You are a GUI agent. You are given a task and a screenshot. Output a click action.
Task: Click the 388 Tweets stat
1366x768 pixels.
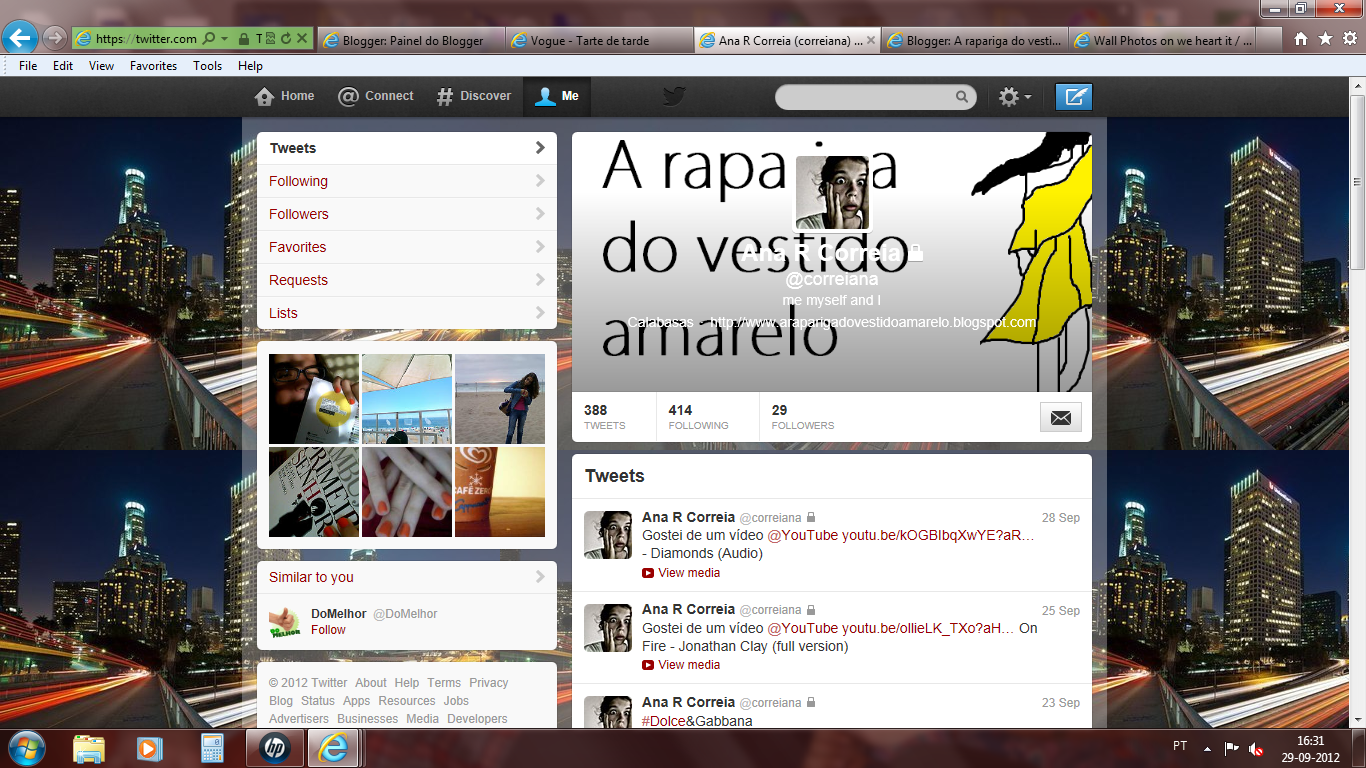[x=605, y=417]
